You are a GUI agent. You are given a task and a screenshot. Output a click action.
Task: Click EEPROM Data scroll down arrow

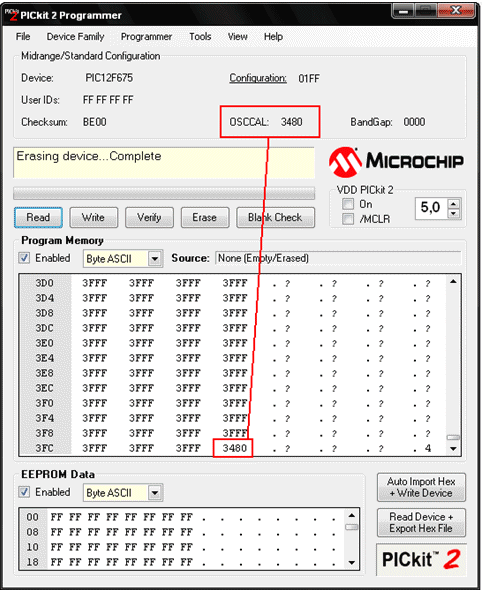352,563
